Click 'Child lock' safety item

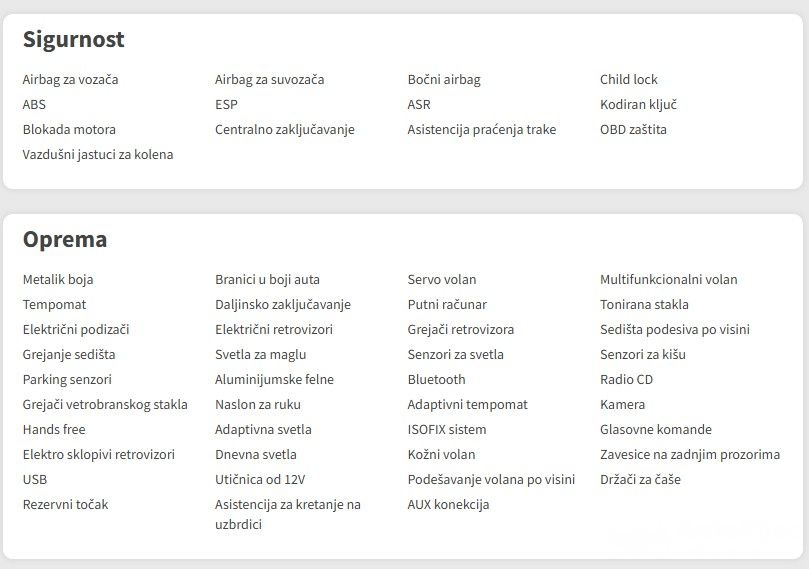pyautogui.click(x=629, y=80)
